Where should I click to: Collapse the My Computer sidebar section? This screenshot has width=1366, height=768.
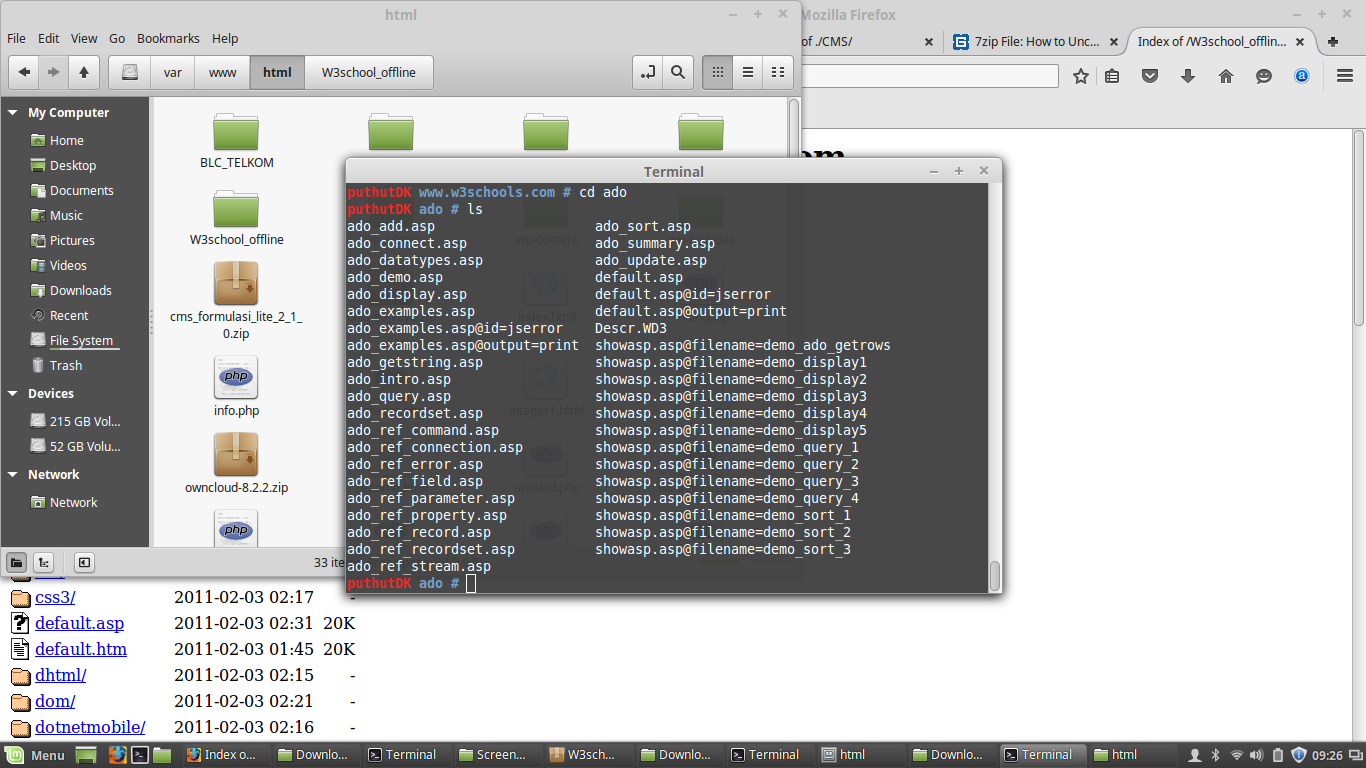(x=13, y=113)
